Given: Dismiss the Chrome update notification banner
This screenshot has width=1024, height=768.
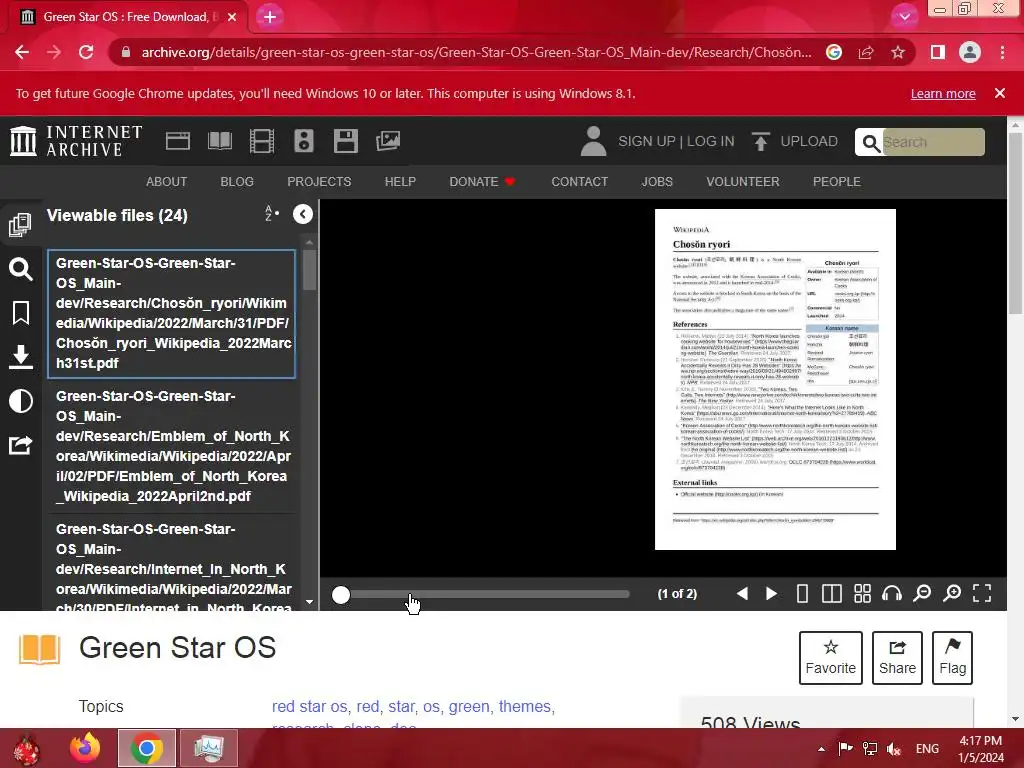Looking at the screenshot, I should tap(999, 93).
